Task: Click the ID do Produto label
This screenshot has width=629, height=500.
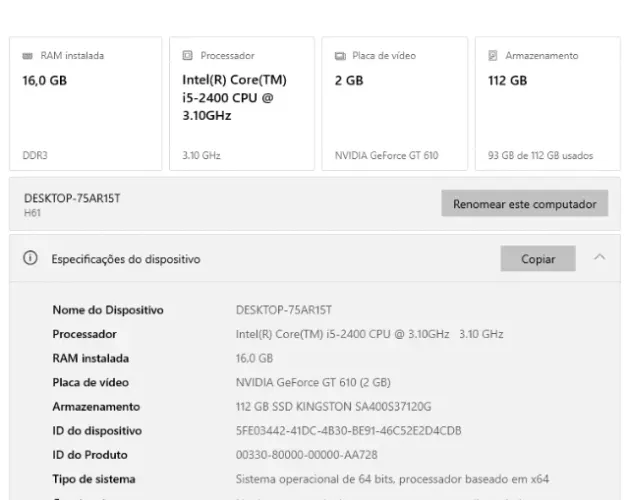Action: [90, 455]
